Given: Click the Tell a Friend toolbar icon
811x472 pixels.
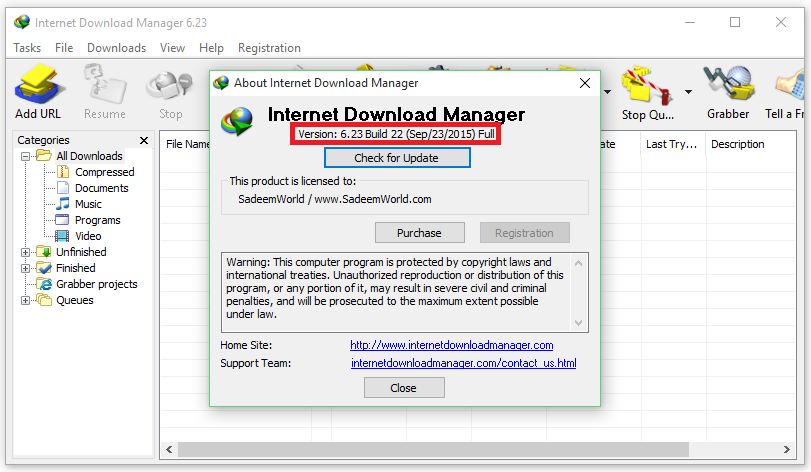Looking at the screenshot, I should [790, 85].
